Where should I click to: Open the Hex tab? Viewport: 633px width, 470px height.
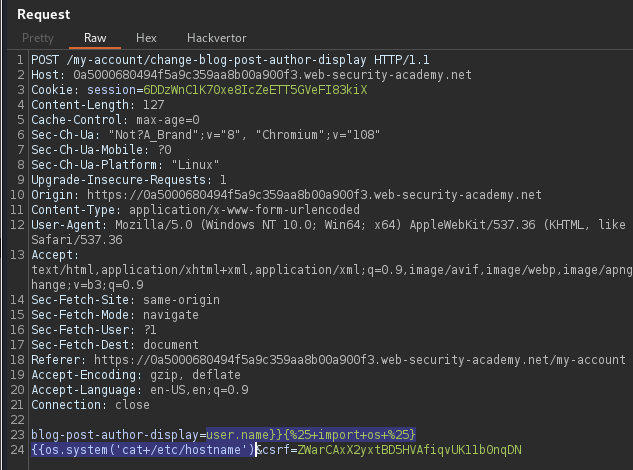tap(146, 38)
